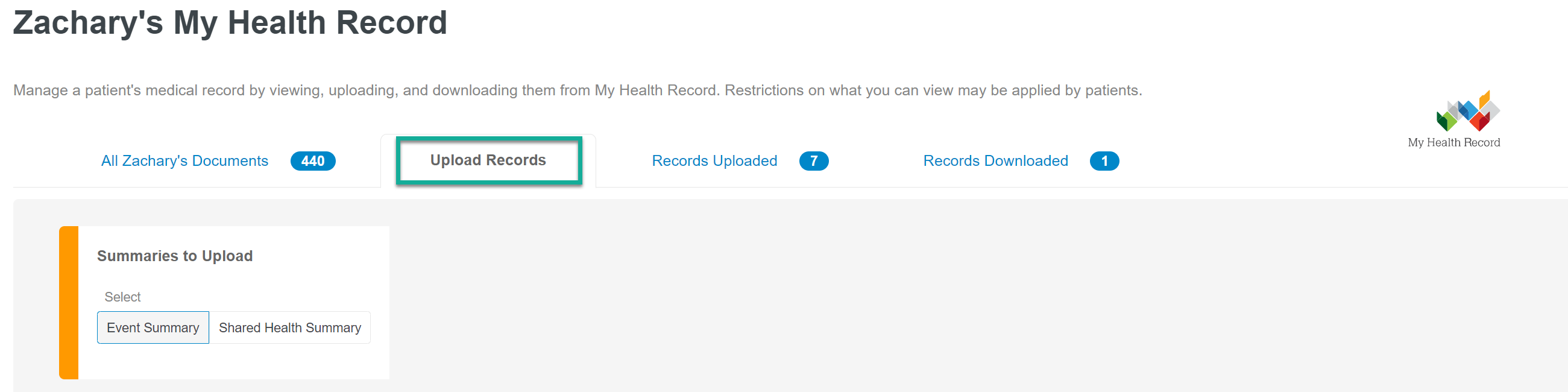Click the Summaries to Upload heading
The height and width of the screenshot is (392, 1568).
coord(175,256)
